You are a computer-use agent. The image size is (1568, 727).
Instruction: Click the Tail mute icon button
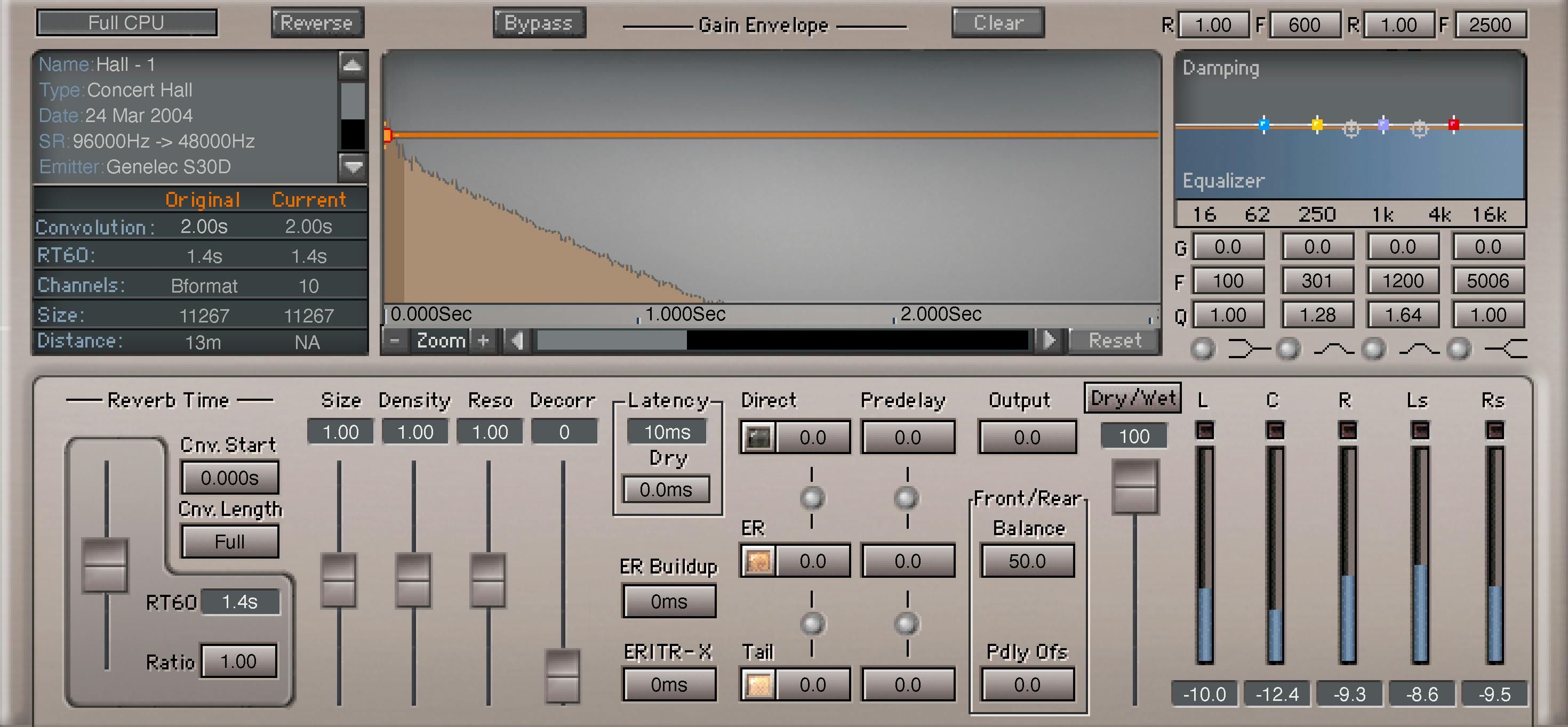tap(758, 685)
